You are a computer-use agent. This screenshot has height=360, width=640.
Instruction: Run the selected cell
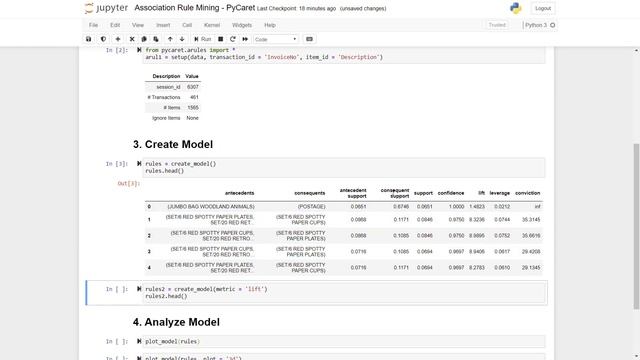tap(203, 39)
